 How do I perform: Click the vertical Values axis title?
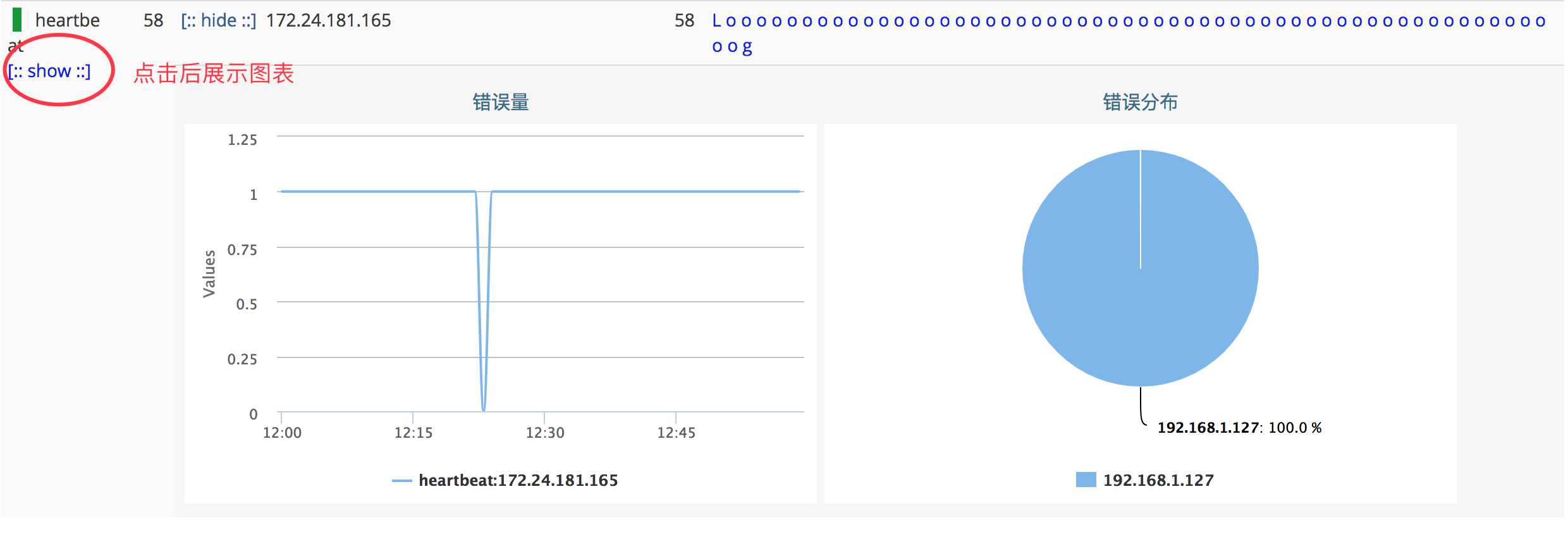click(209, 273)
